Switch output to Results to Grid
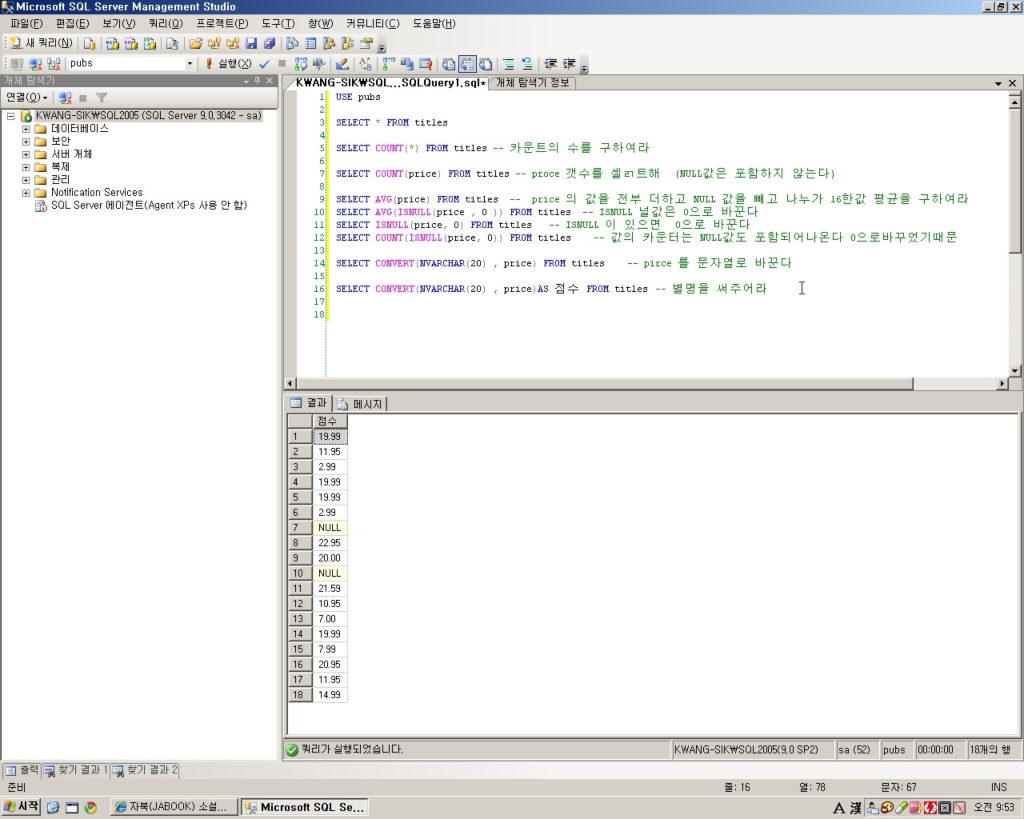This screenshot has height=819, width=1024. coord(467,64)
